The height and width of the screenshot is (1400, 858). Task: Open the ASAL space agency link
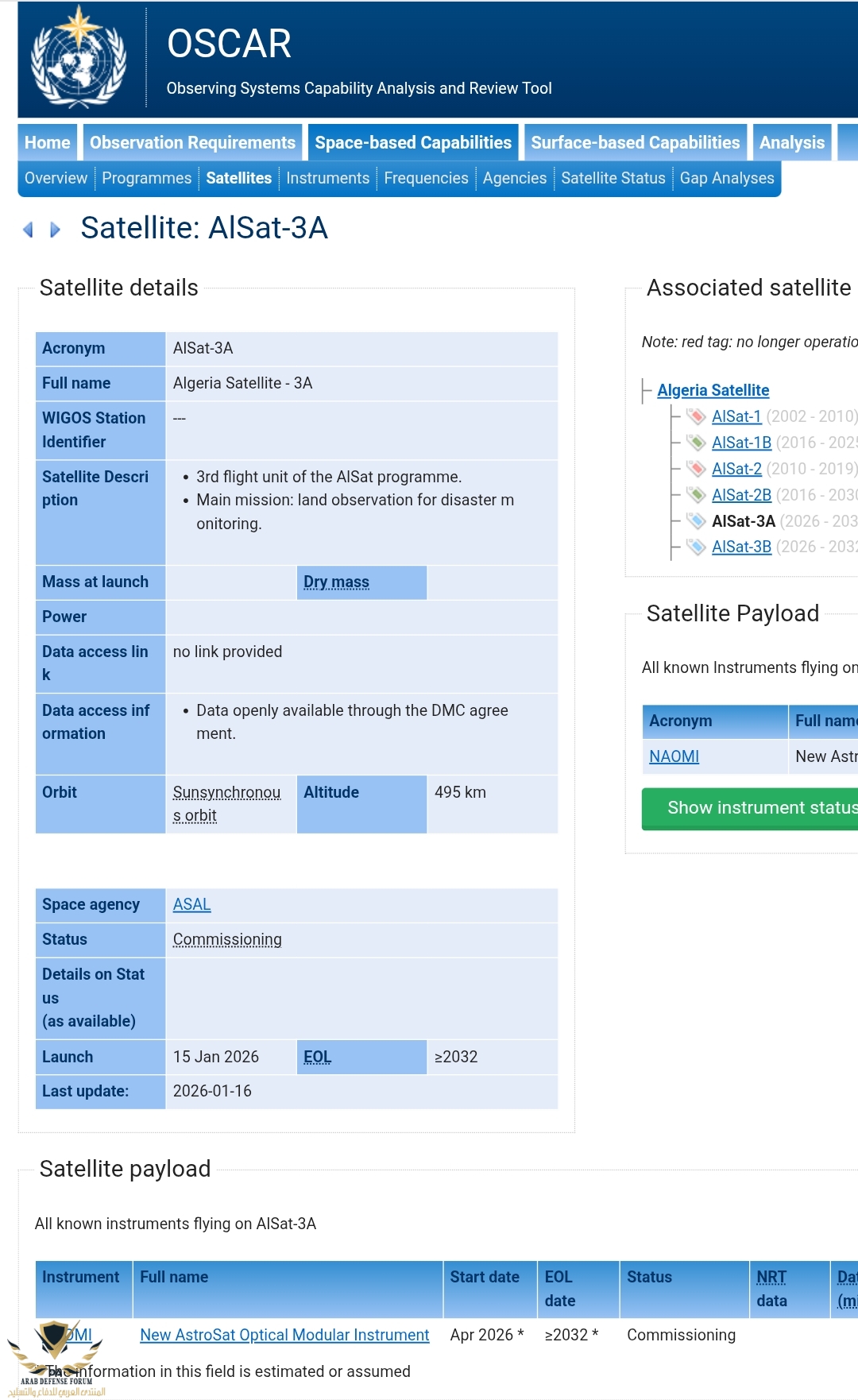(x=191, y=904)
